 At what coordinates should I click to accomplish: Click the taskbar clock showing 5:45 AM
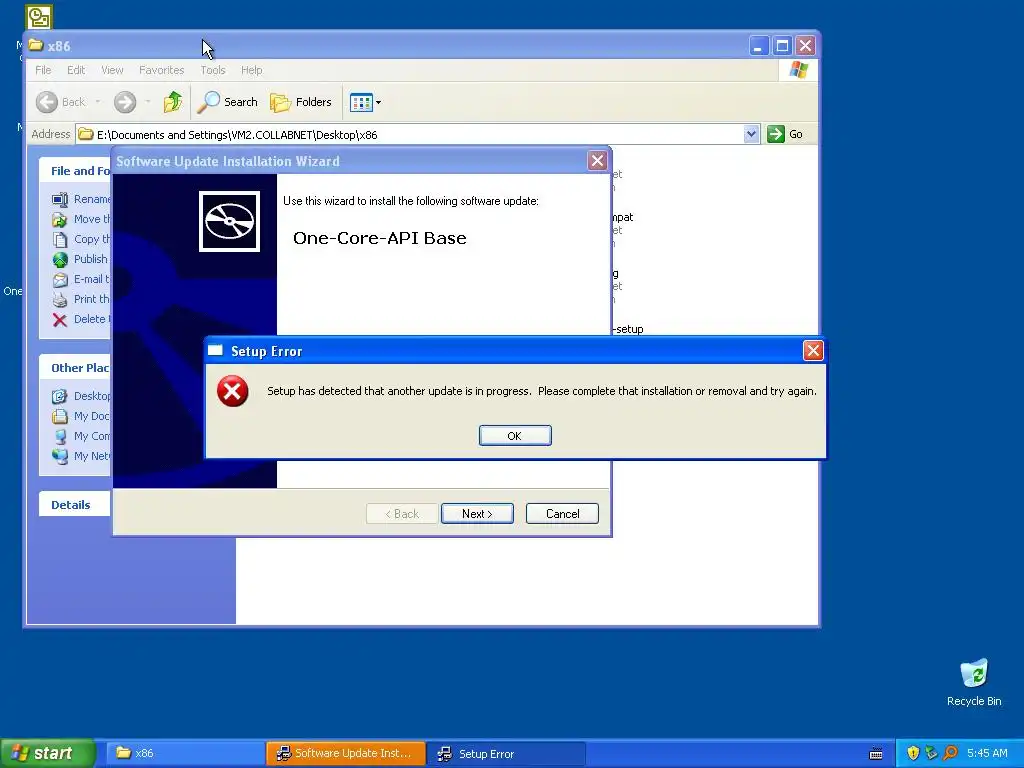[x=987, y=753]
